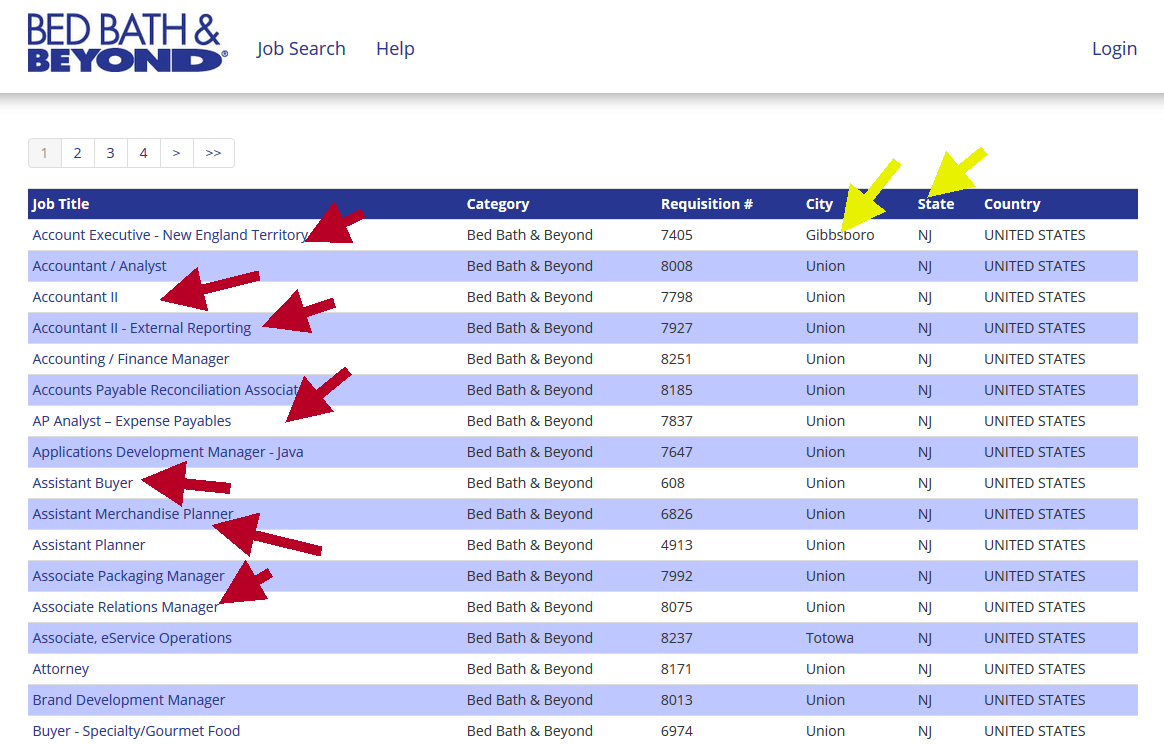Open Associate Relations Manager job

[x=125, y=608]
